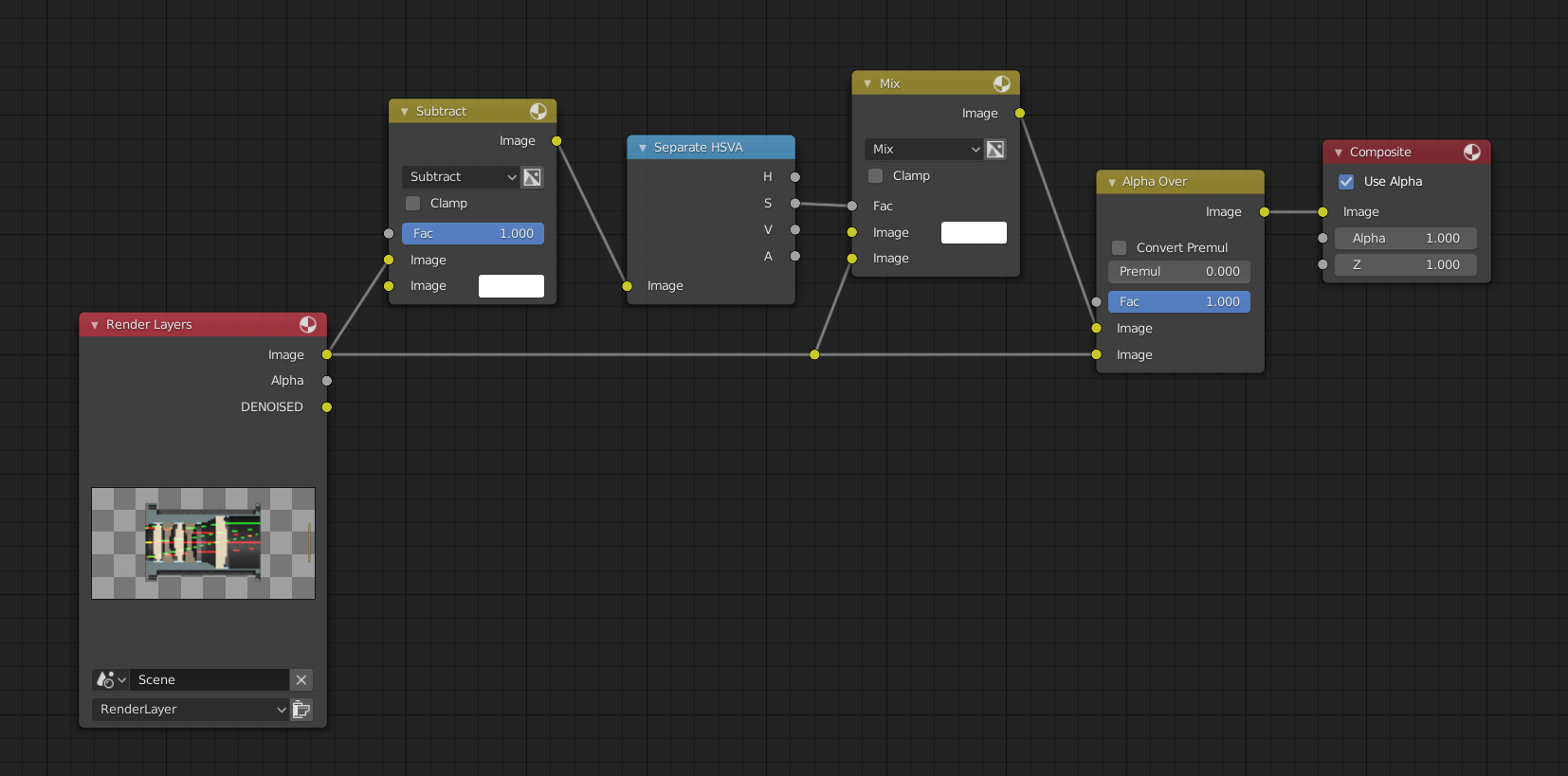Toggle Include Alpha icon in Subtract node
The height and width of the screenshot is (776, 1568).
(x=533, y=177)
